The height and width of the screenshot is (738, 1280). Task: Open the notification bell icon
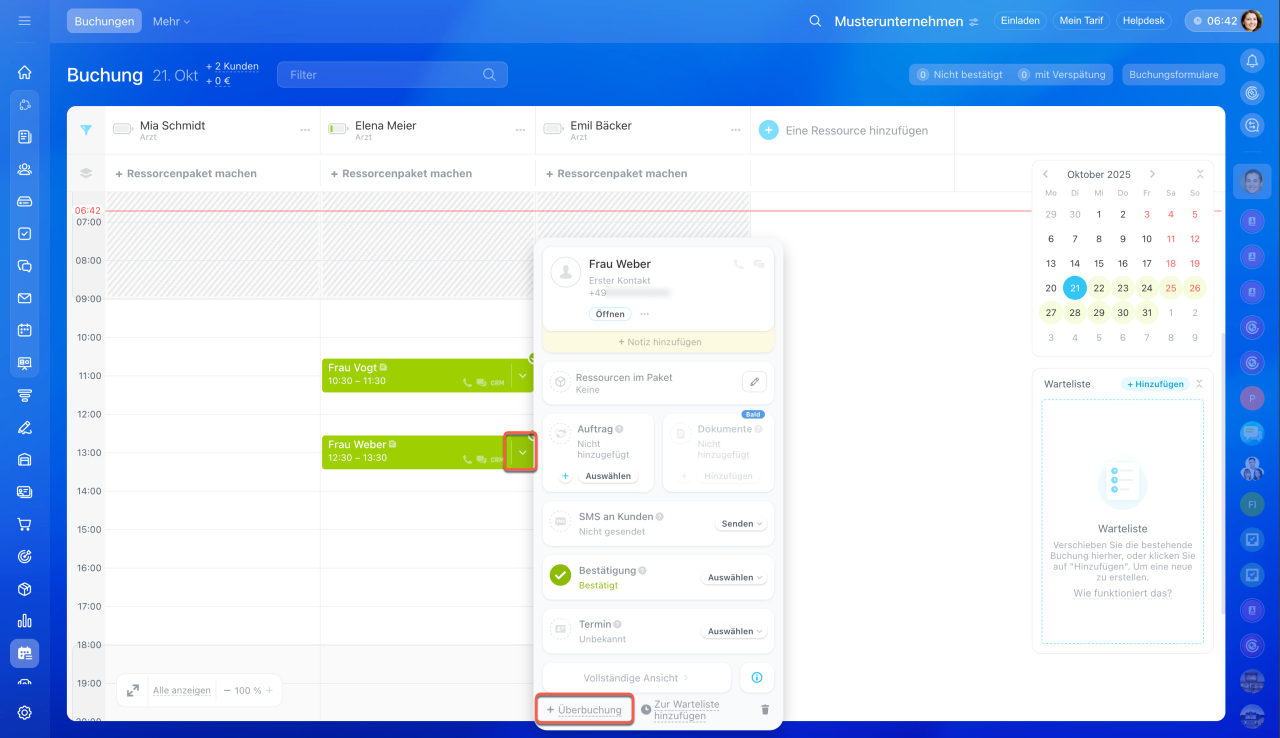1252,61
